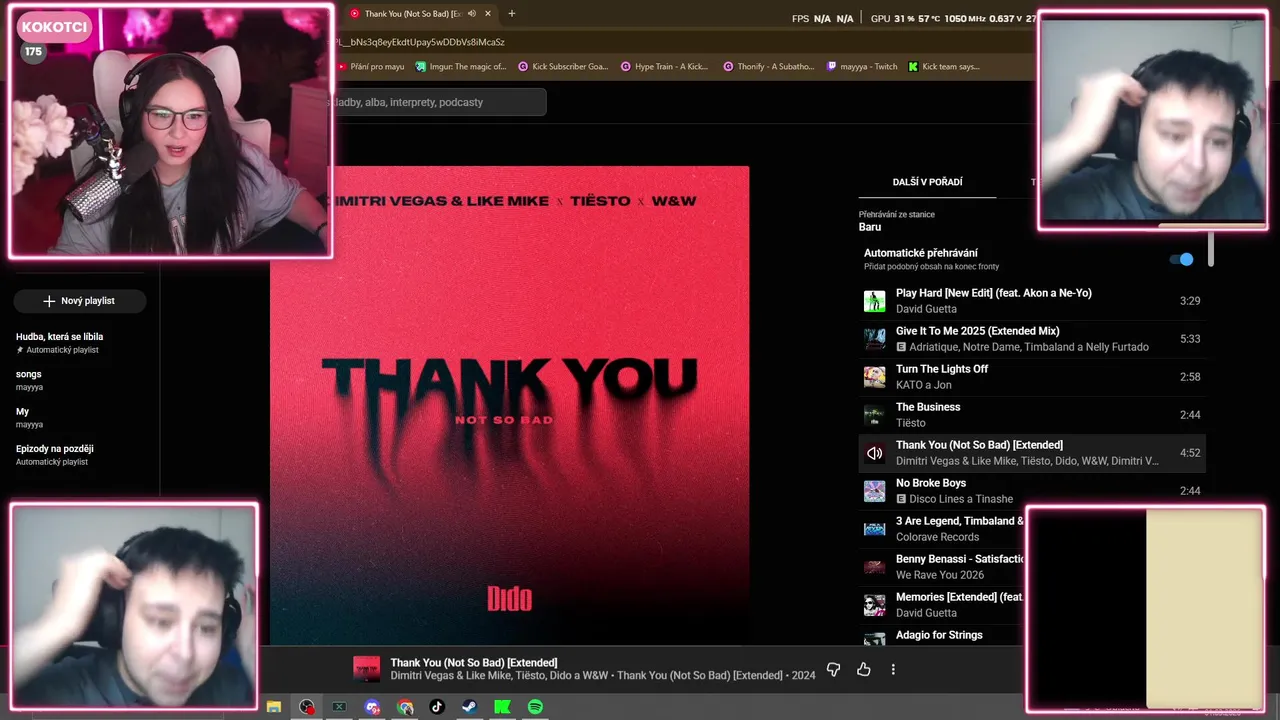
Task: Open Přání pro mayu bookmark
Action: click(371, 66)
